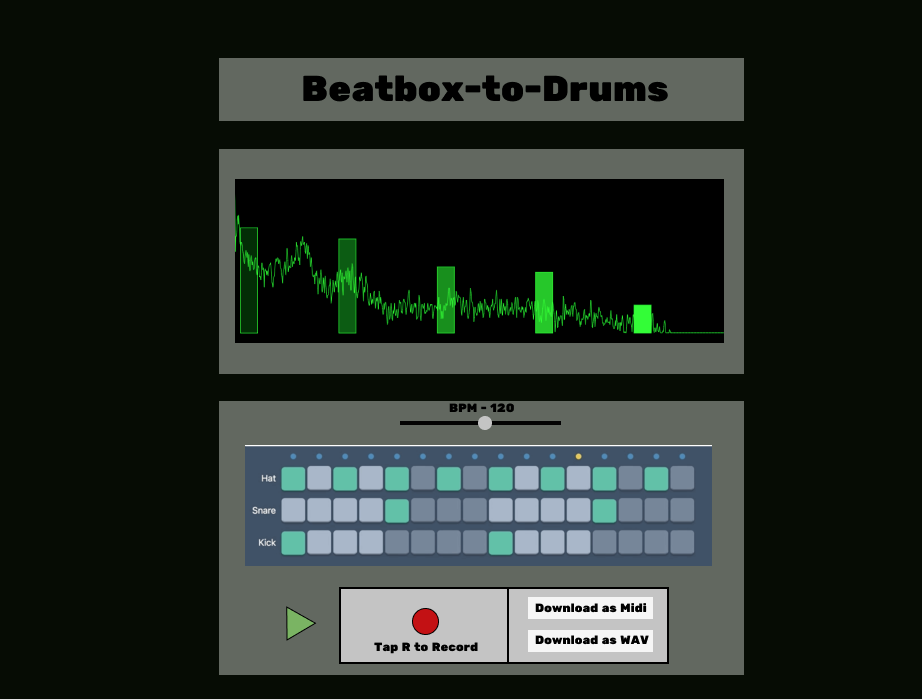Disable Hat step 5
The width and height of the screenshot is (922, 700).
coord(397,478)
